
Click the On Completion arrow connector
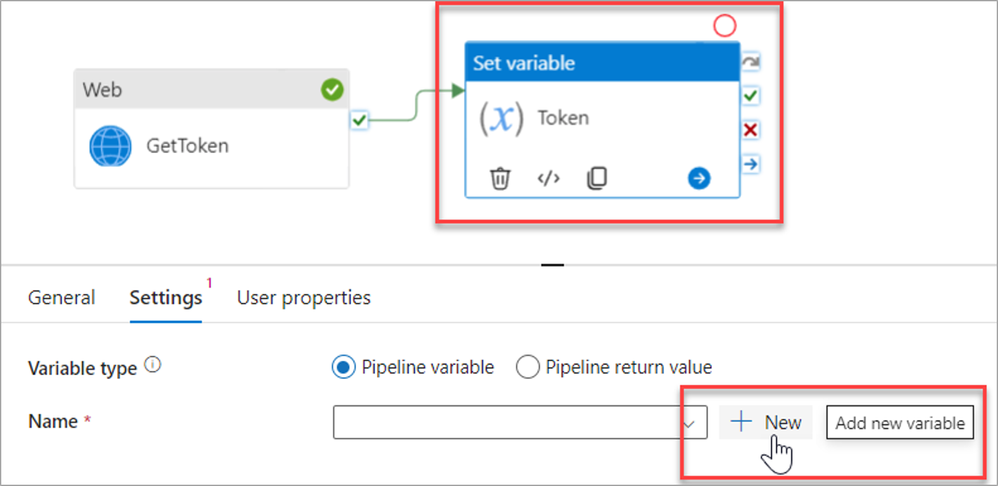point(750,163)
